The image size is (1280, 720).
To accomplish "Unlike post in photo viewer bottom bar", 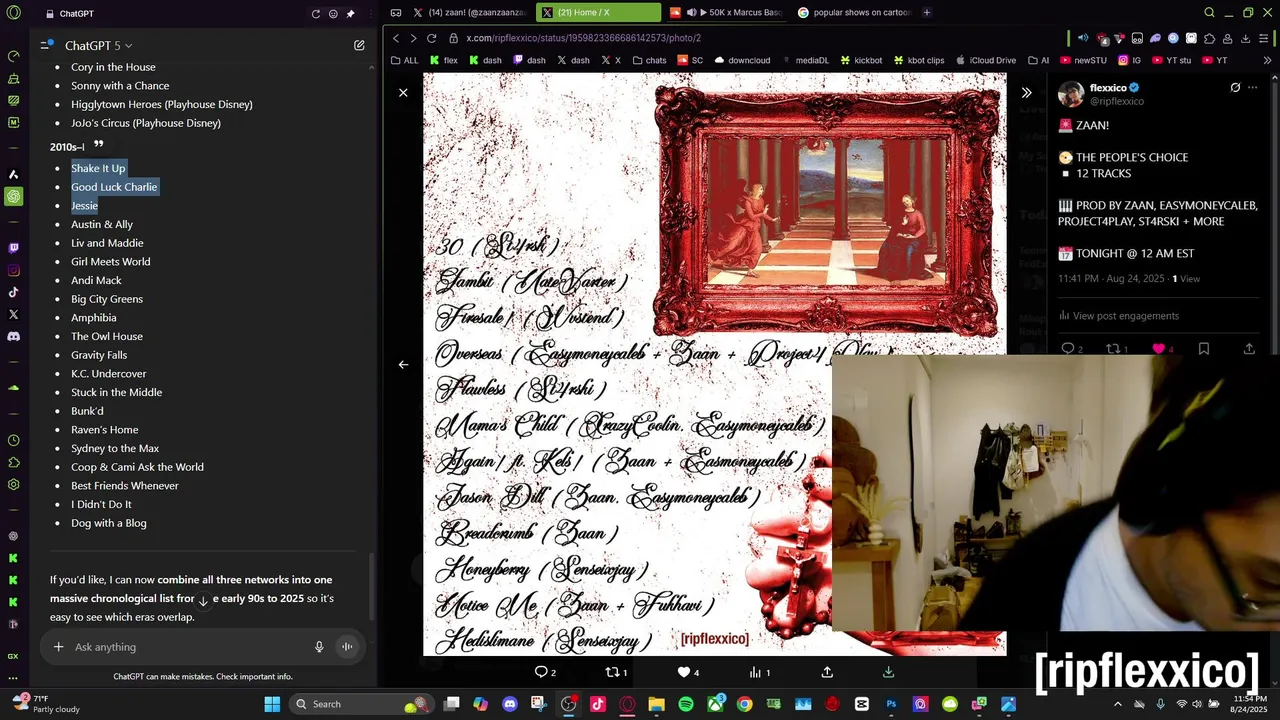I will (688, 672).
